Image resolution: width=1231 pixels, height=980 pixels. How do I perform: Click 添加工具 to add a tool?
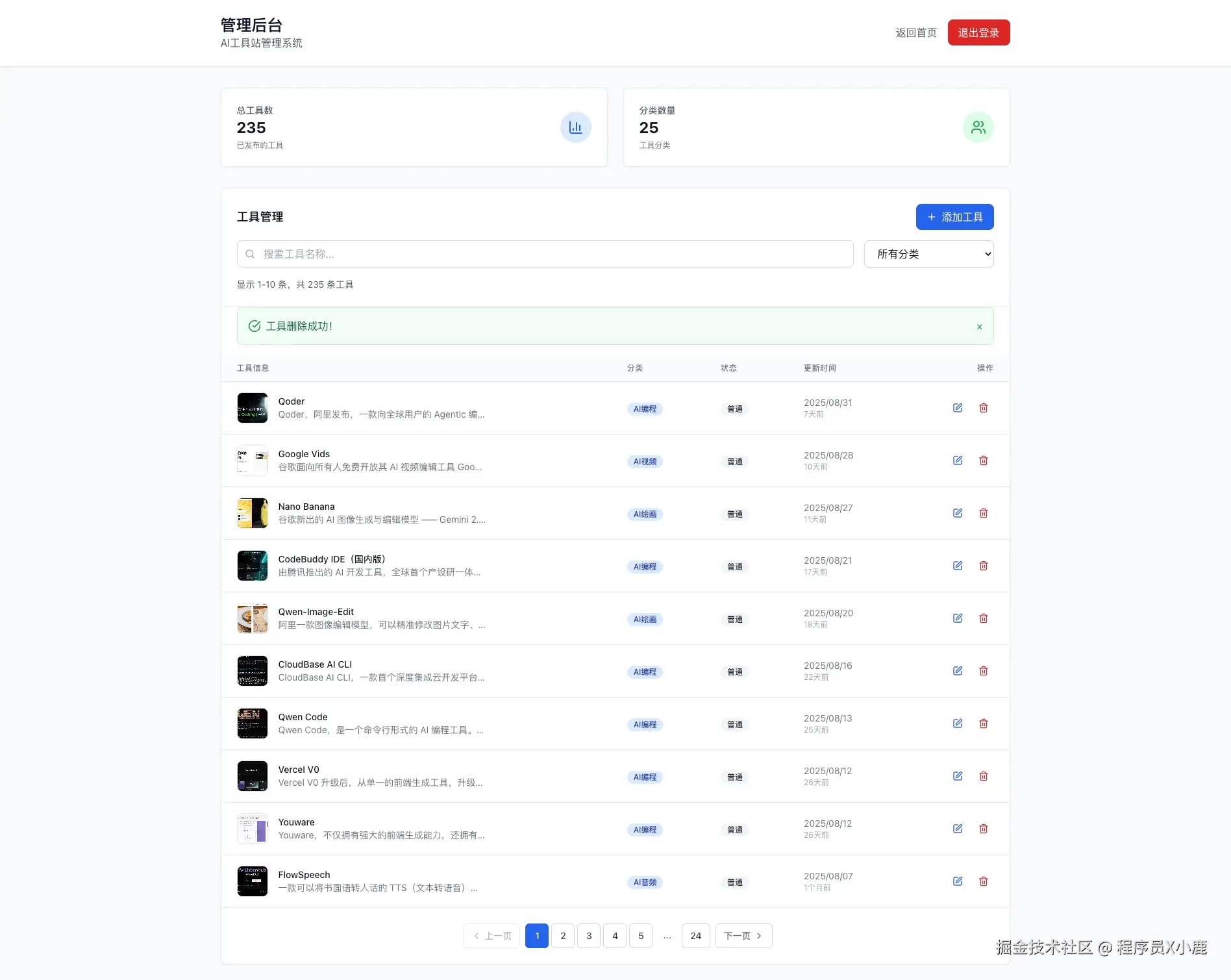pyautogui.click(x=955, y=217)
